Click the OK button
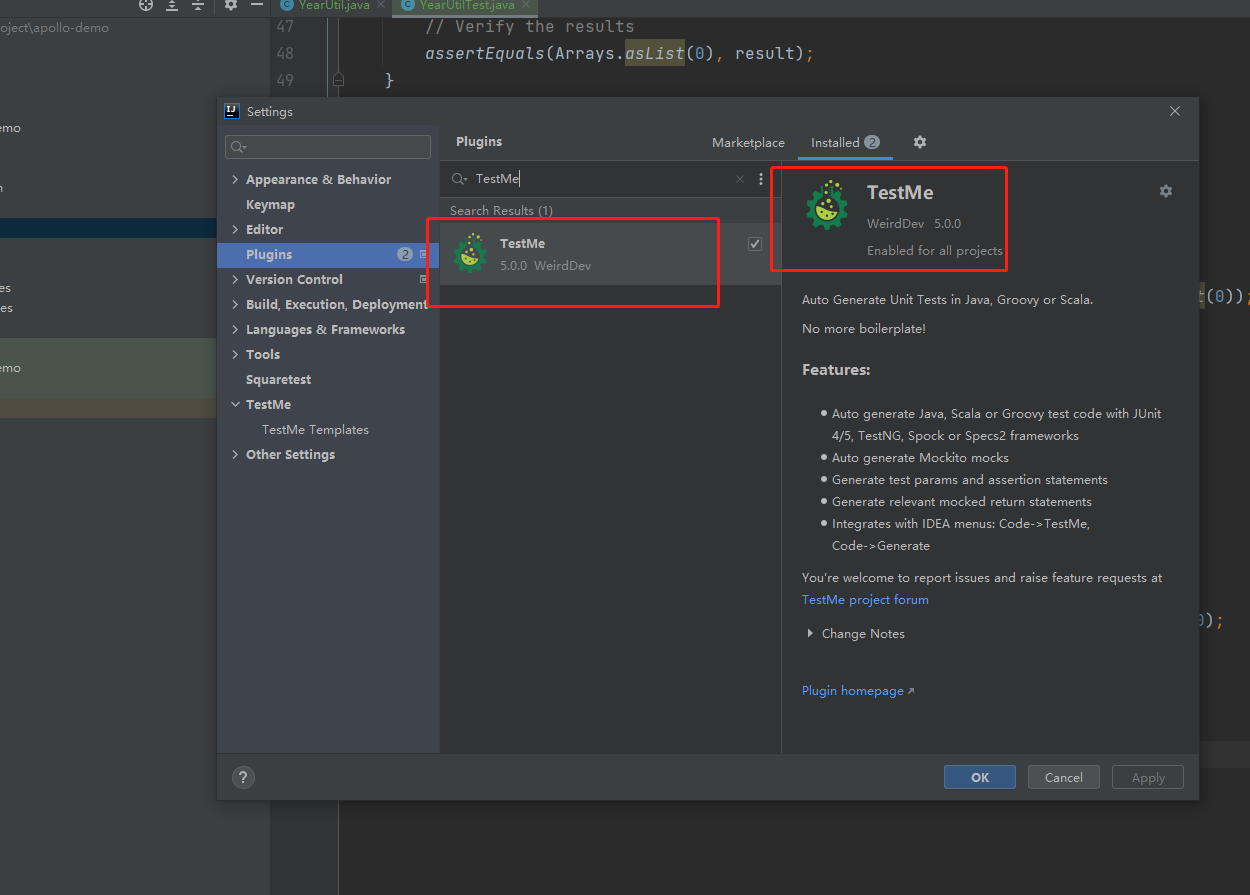This screenshot has height=895, width=1250. click(980, 777)
